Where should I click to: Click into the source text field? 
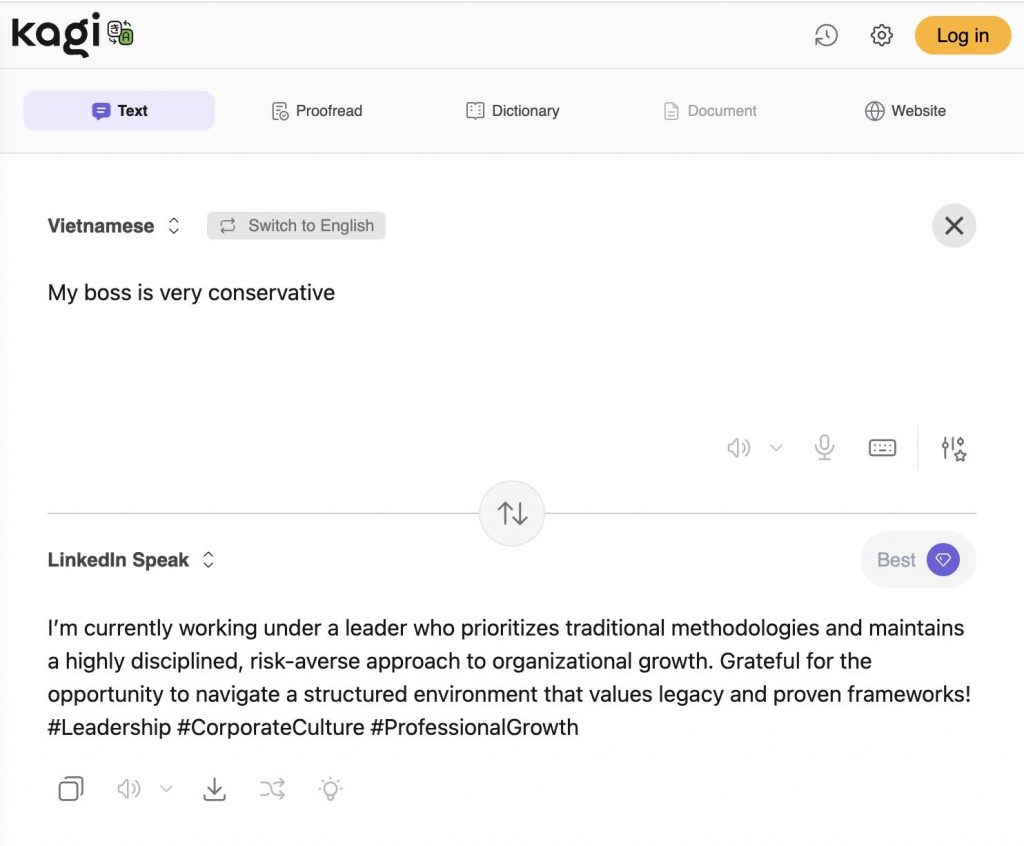tap(400, 340)
